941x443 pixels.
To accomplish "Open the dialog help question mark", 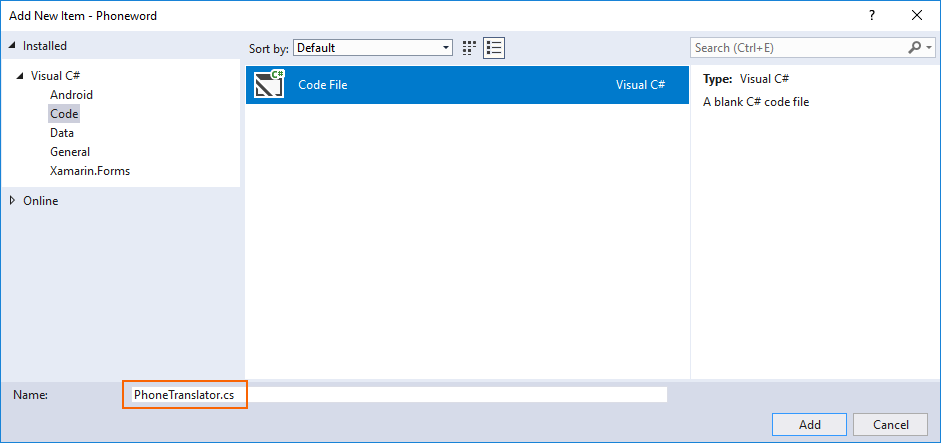I will tap(872, 16).
